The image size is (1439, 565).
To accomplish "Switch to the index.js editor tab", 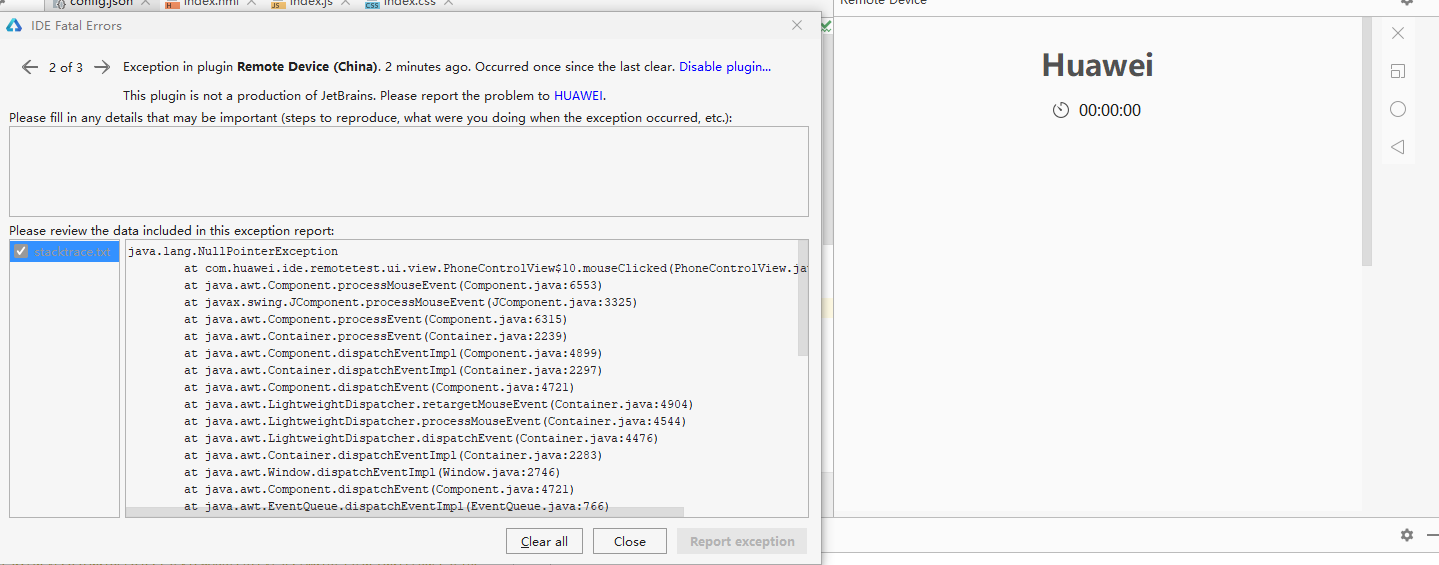I will coord(309,4).
